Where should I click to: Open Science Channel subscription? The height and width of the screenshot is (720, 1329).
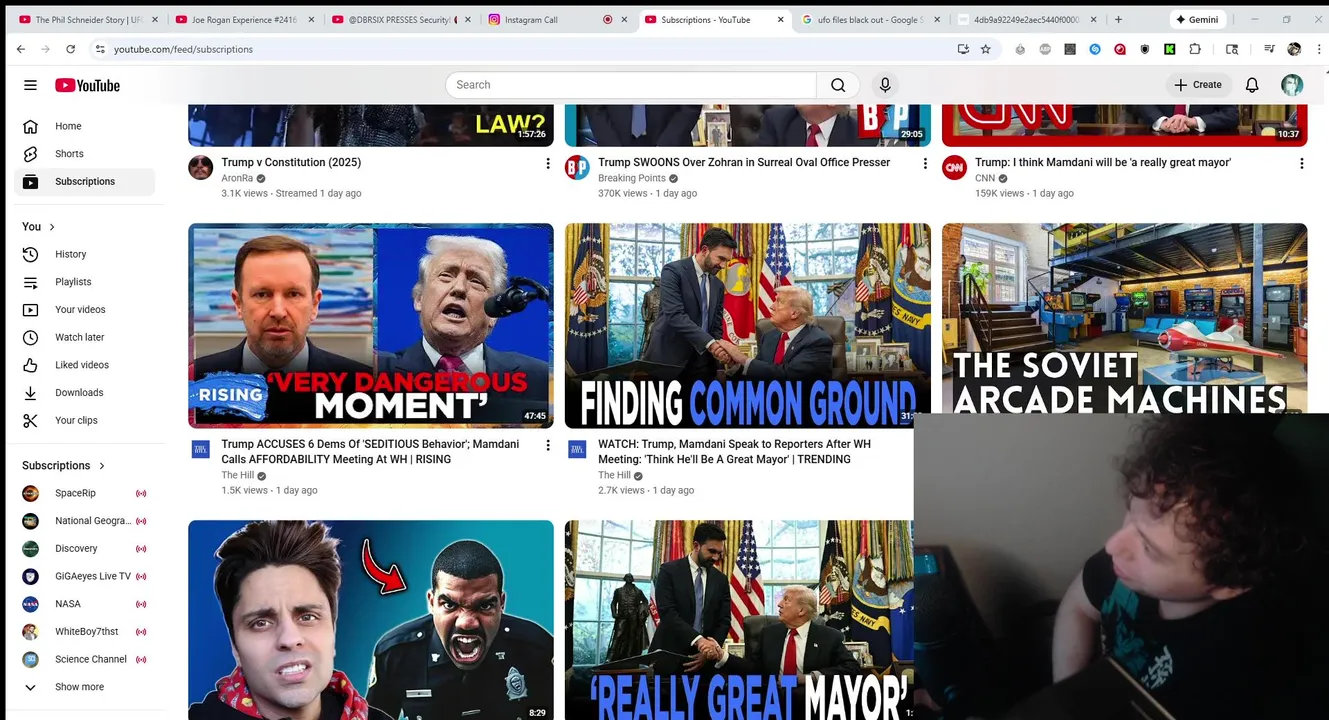(85, 659)
